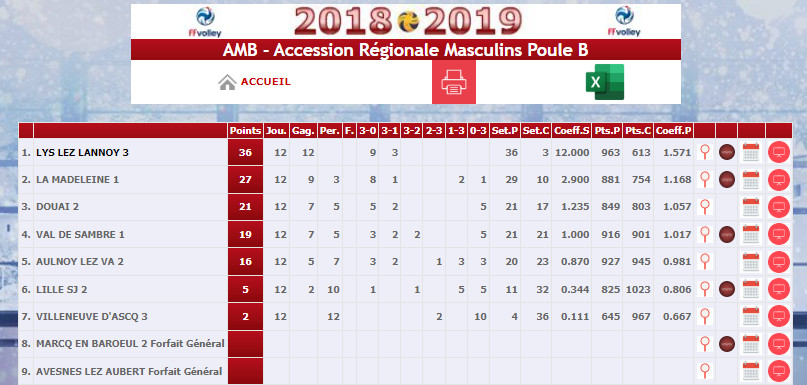Open calendar icon for VILLENEUVE D'ASCQ 3
Screen dimensions: 807x385
pos(751,316)
